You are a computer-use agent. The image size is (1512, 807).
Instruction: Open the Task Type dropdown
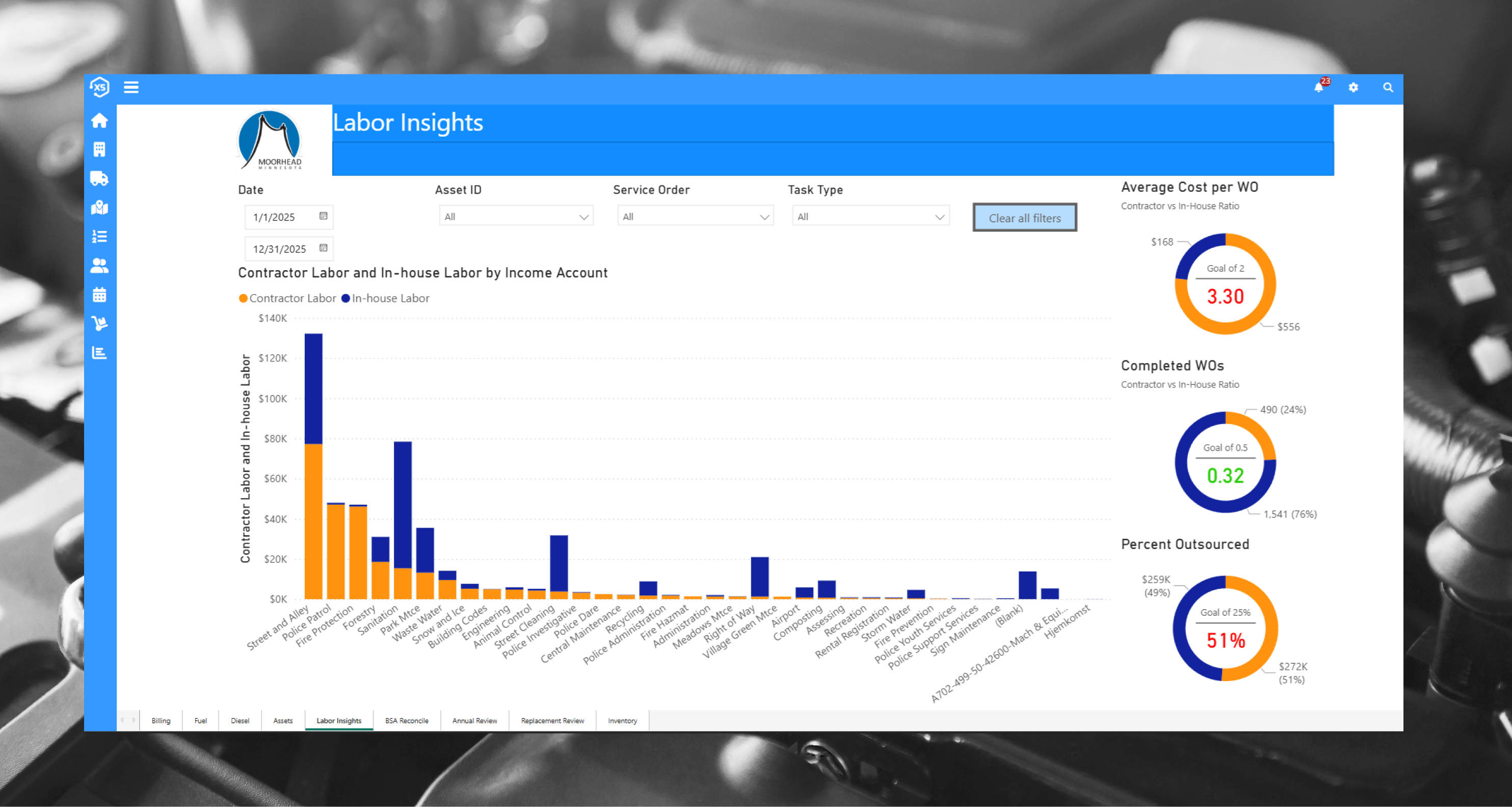pos(870,217)
